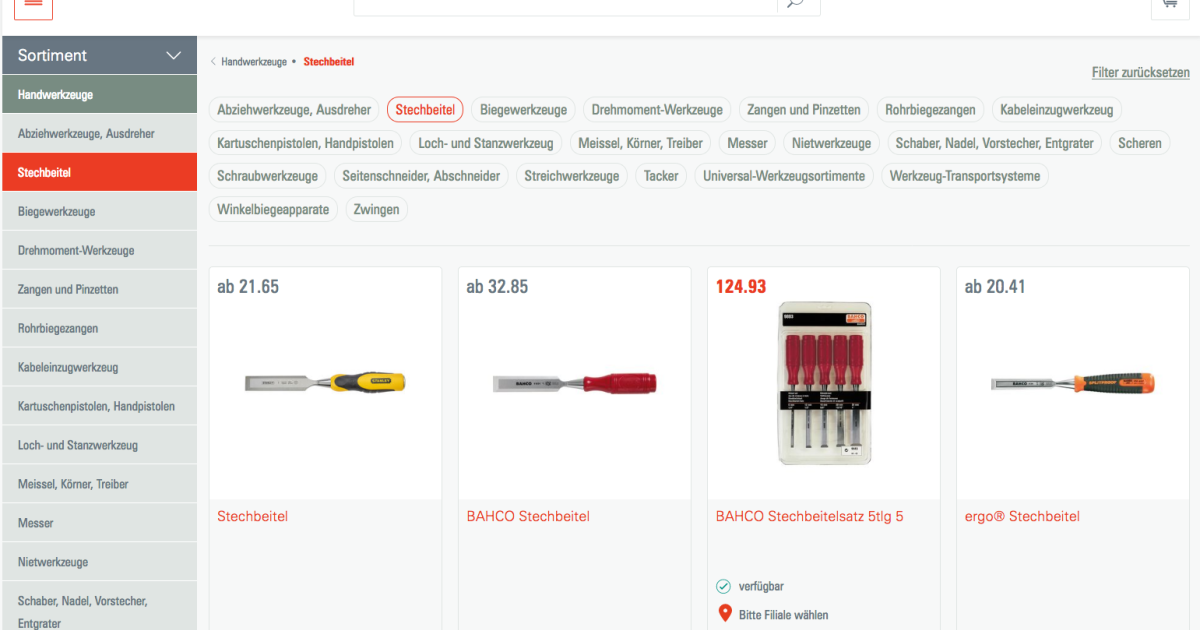This screenshot has width=1200, height=630.
Task: Click the search magnifier icon
Action: (x=797, y=4)
